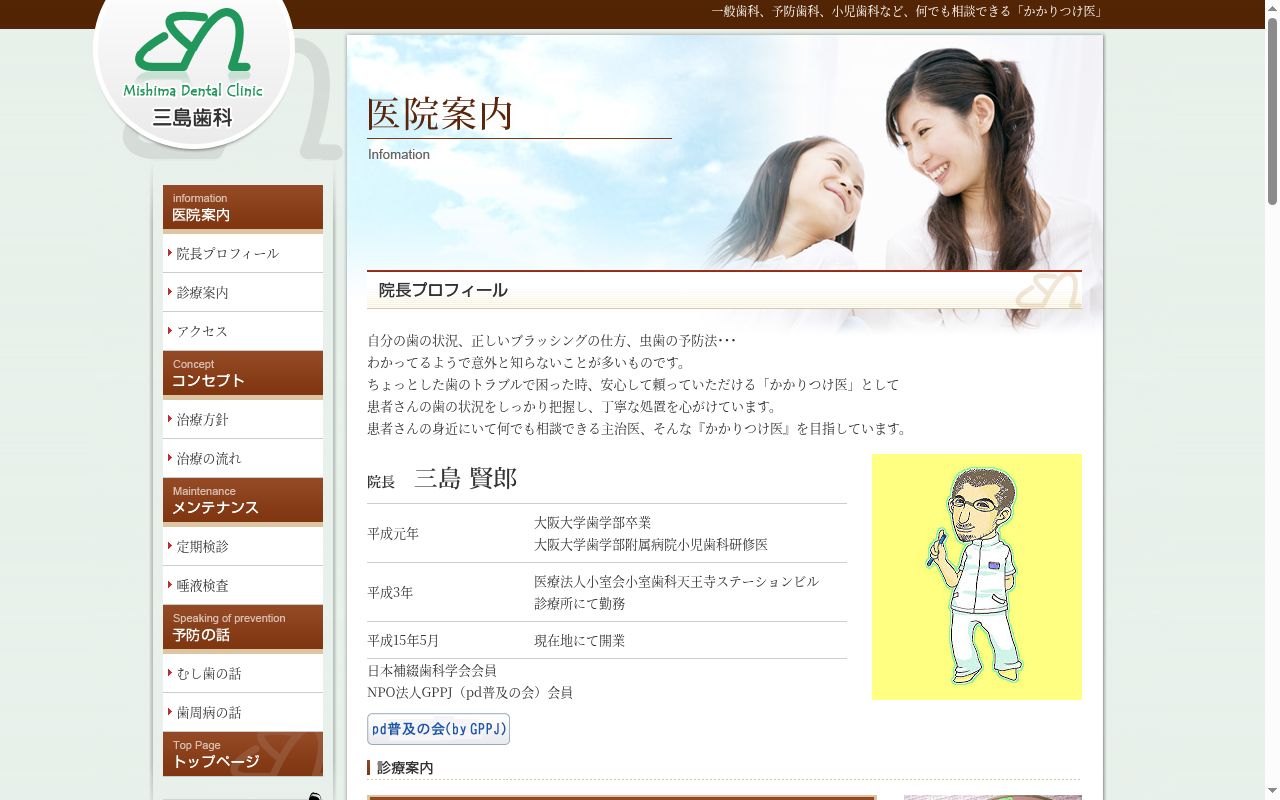Click 大阪大学歯学部卒業 text
Viewport: 1280px width, 800px height.
pos(592,522)
